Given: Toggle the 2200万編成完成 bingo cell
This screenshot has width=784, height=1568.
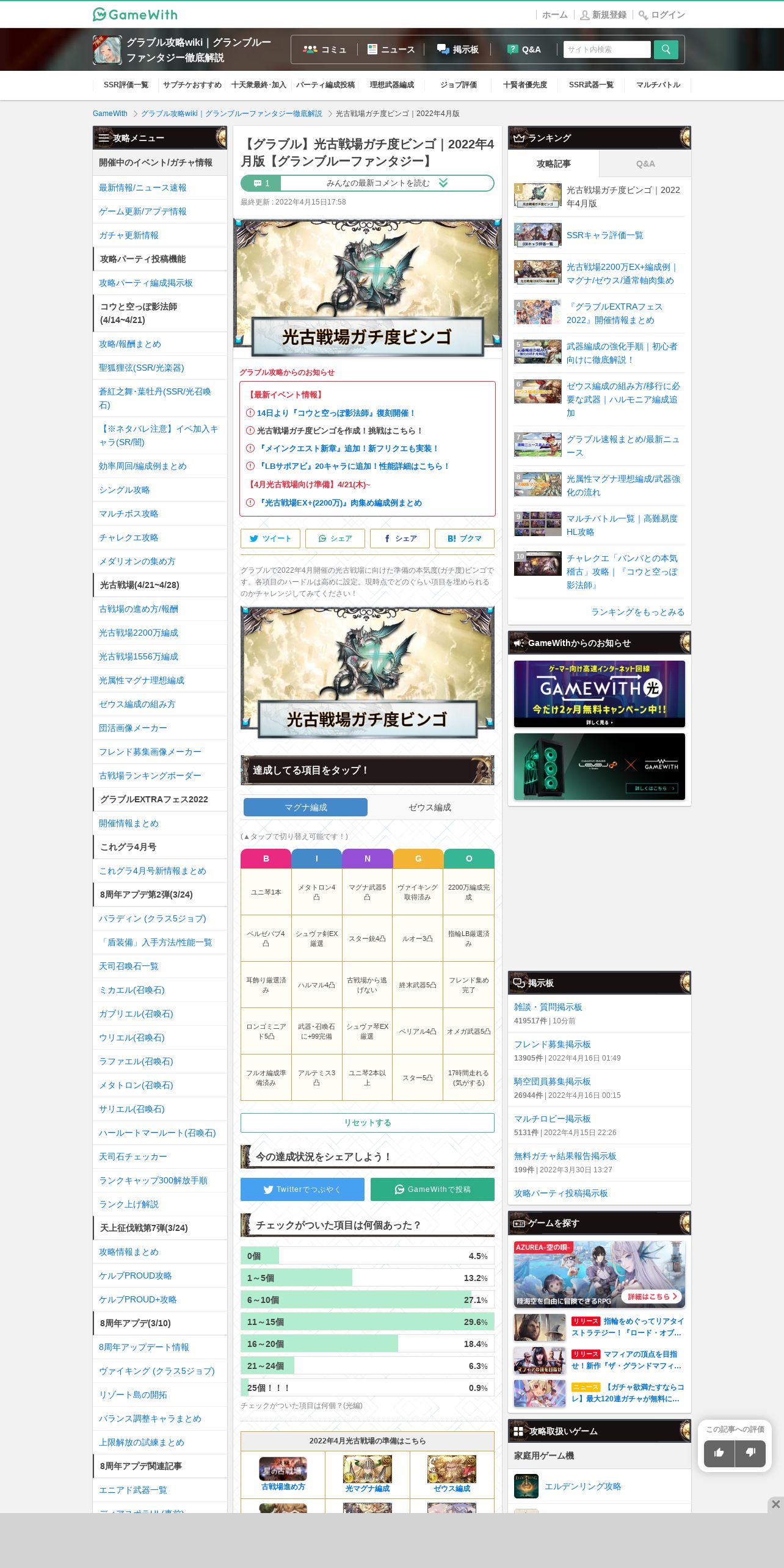Looking at the screenshot, I should click(x=469, y=892).
